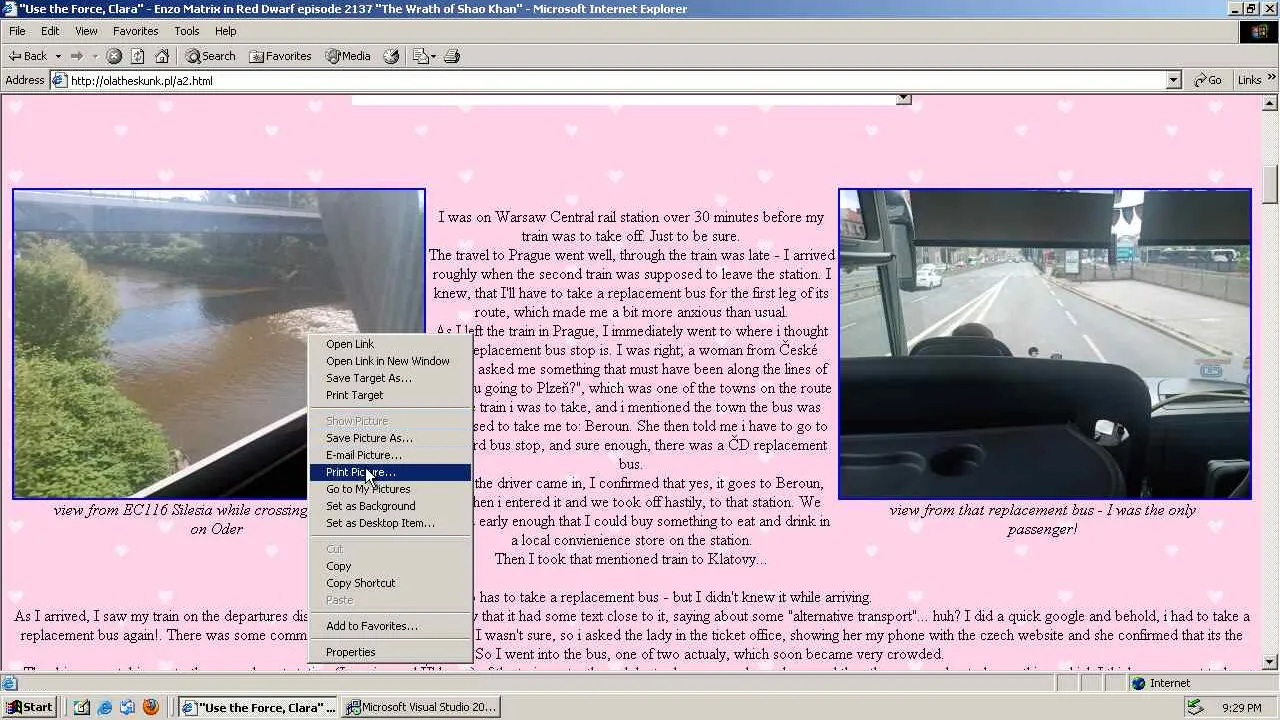1280x720 pixels.
Task: Switch to "Use the Force, Clara" taskbar button
Action: tap(259, 707)
